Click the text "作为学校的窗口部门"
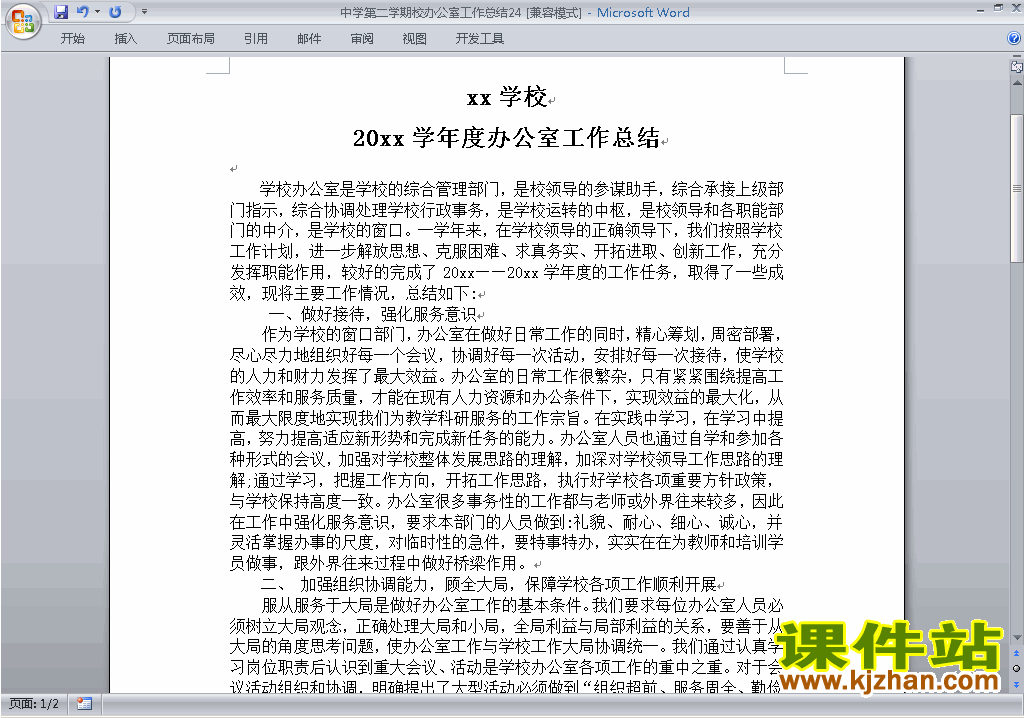1024x718 pixels. 333,335
